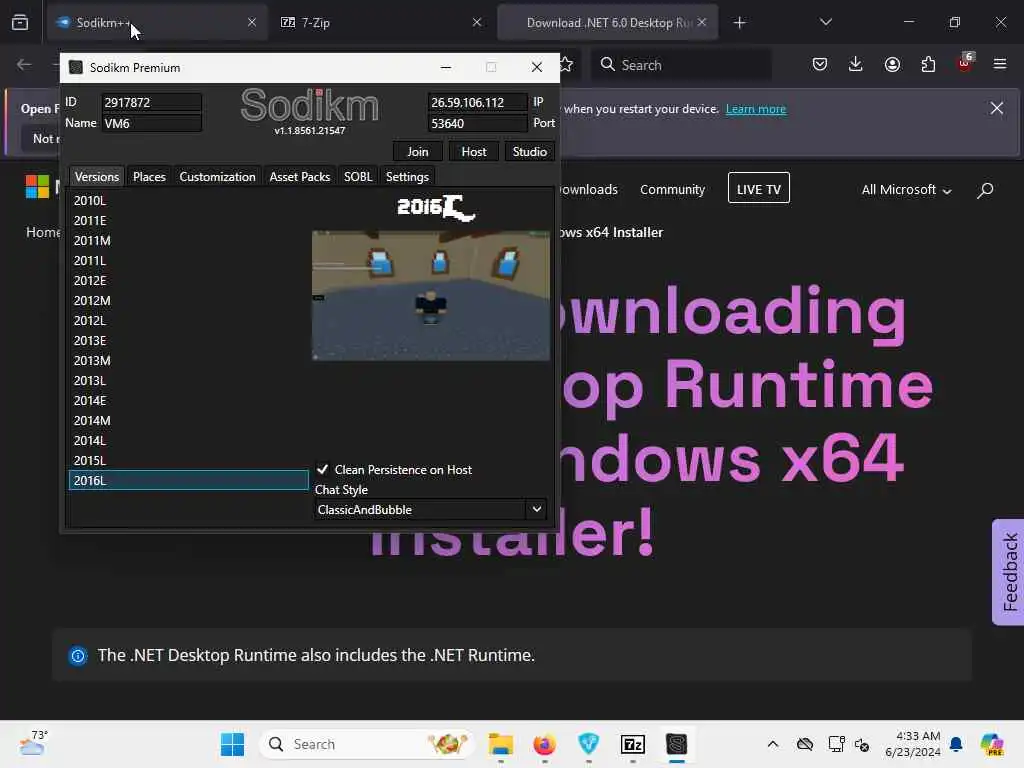Open the SOBL tab
Image resolution: width=1024 pixels, height=768 pixels.
click(358, 176)
